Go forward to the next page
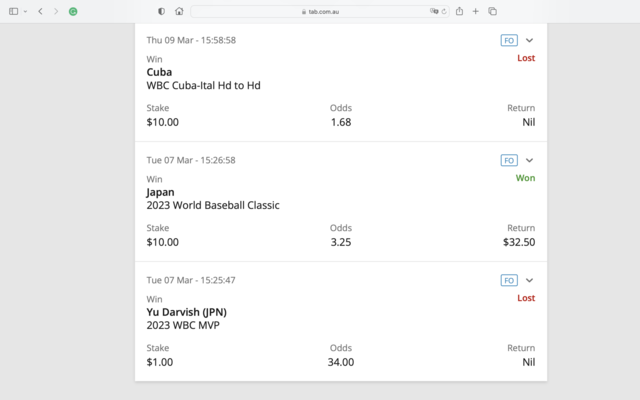 (56, 11)
